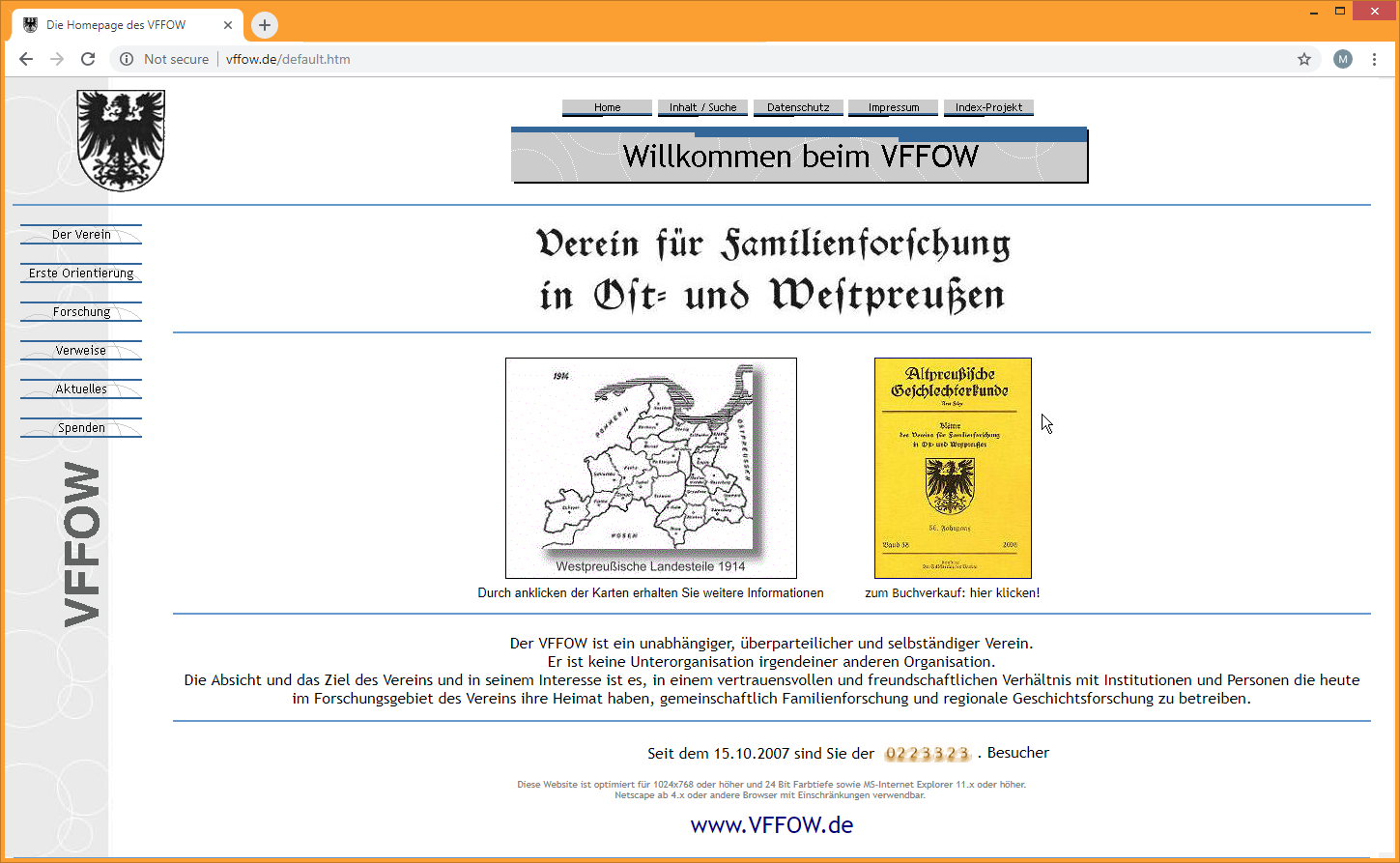Open a new tab with the plus icon
Screen dimensions: 1400x863
(264, 25)
